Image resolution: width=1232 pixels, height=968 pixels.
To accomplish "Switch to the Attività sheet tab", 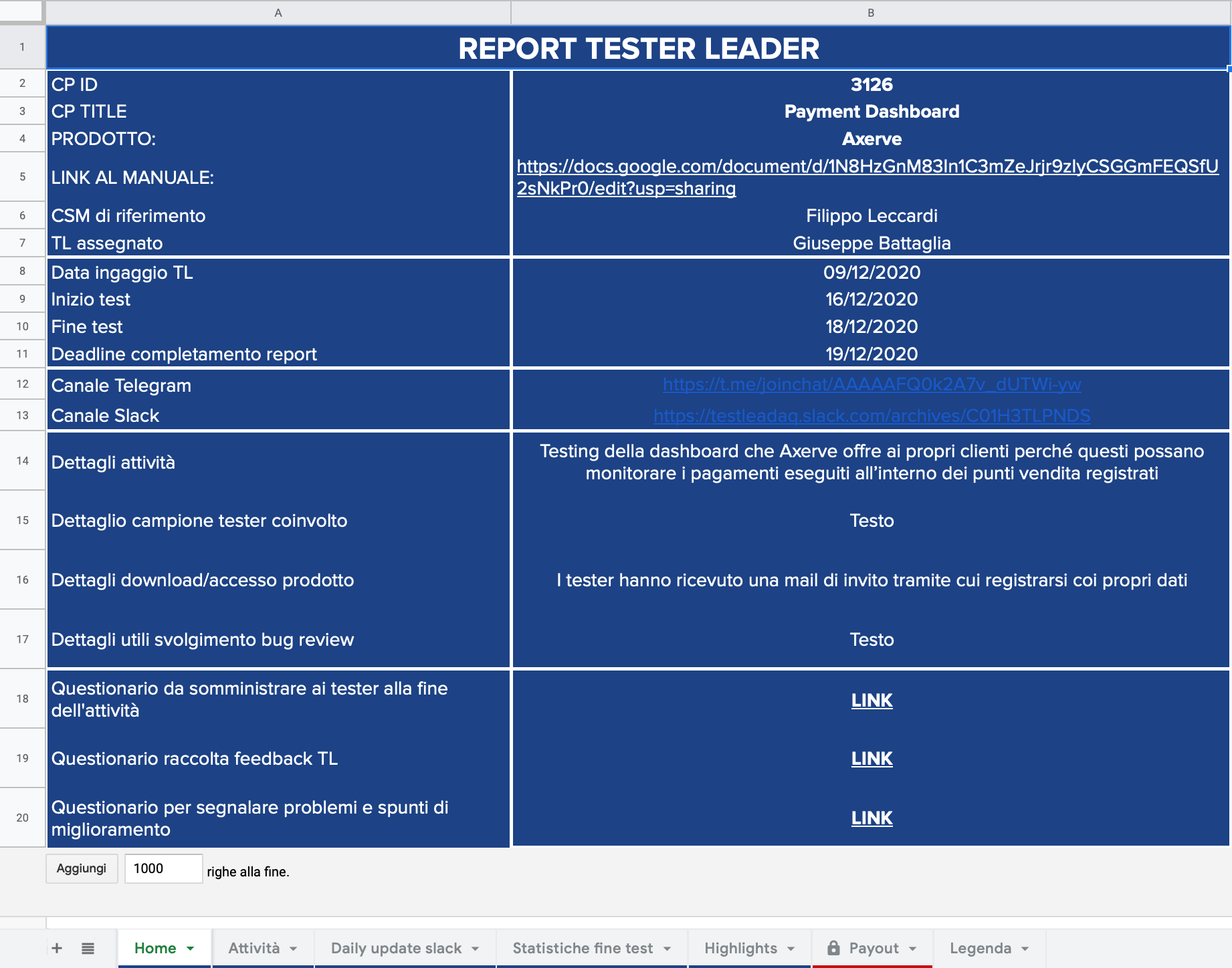I will coord(254,948).
